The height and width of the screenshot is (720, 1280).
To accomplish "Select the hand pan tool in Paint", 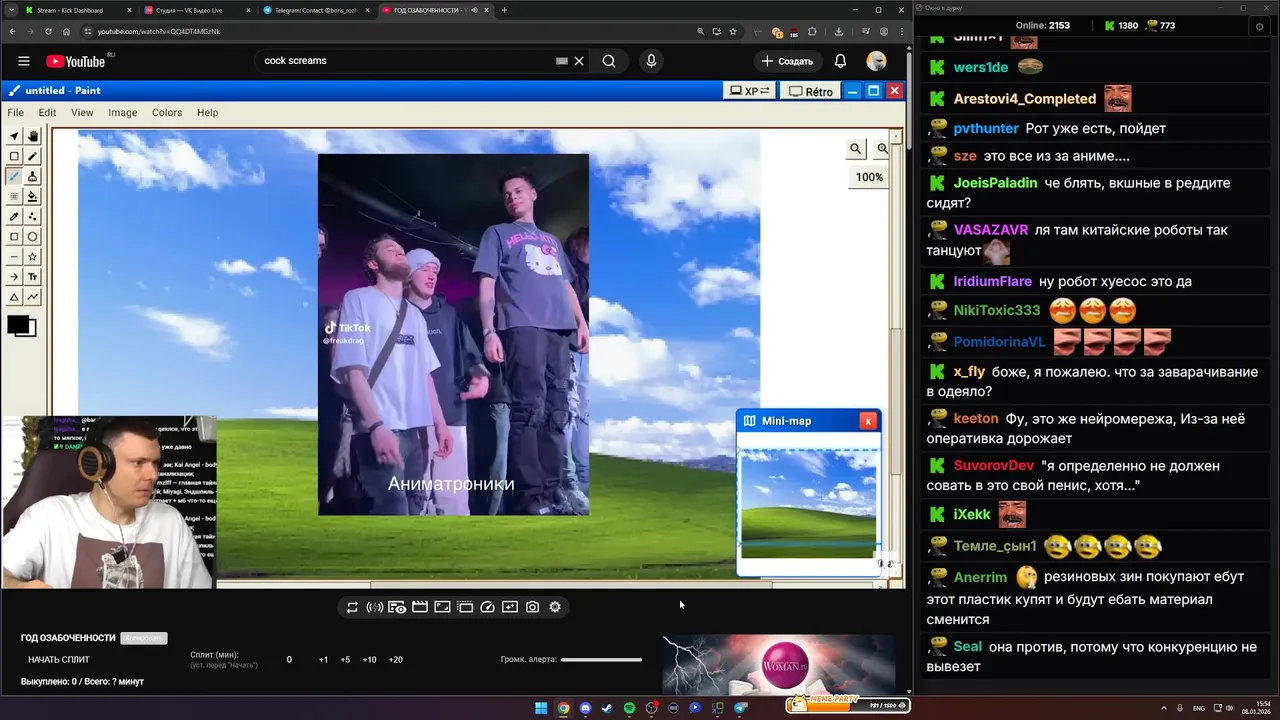I will (x=33, y=136).
